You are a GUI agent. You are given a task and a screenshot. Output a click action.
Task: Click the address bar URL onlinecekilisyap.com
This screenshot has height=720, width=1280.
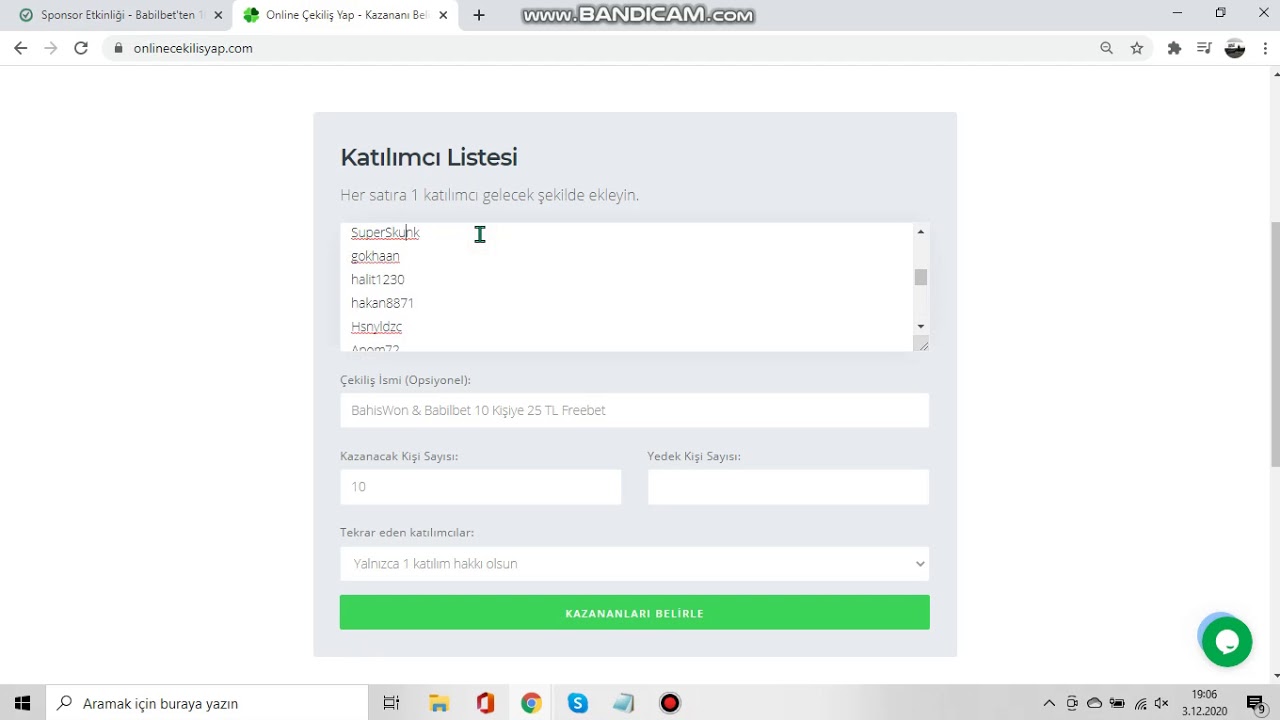pyautogui.click(x=193, y=48)
